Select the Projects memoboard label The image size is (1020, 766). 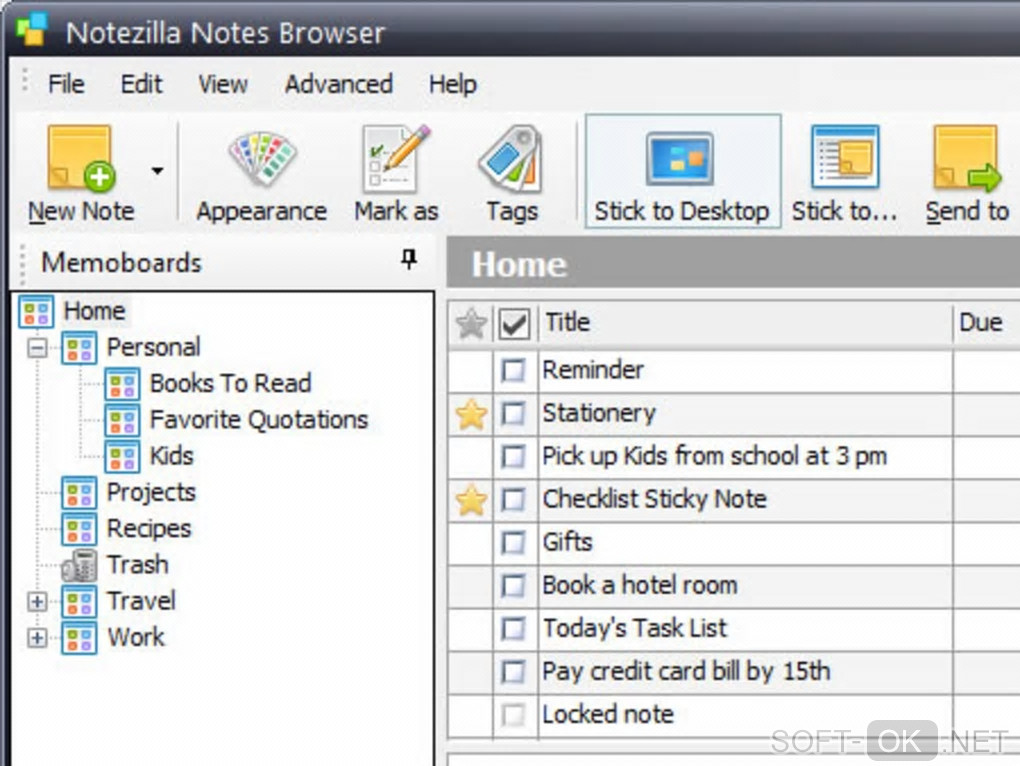[x=151, y=493]
